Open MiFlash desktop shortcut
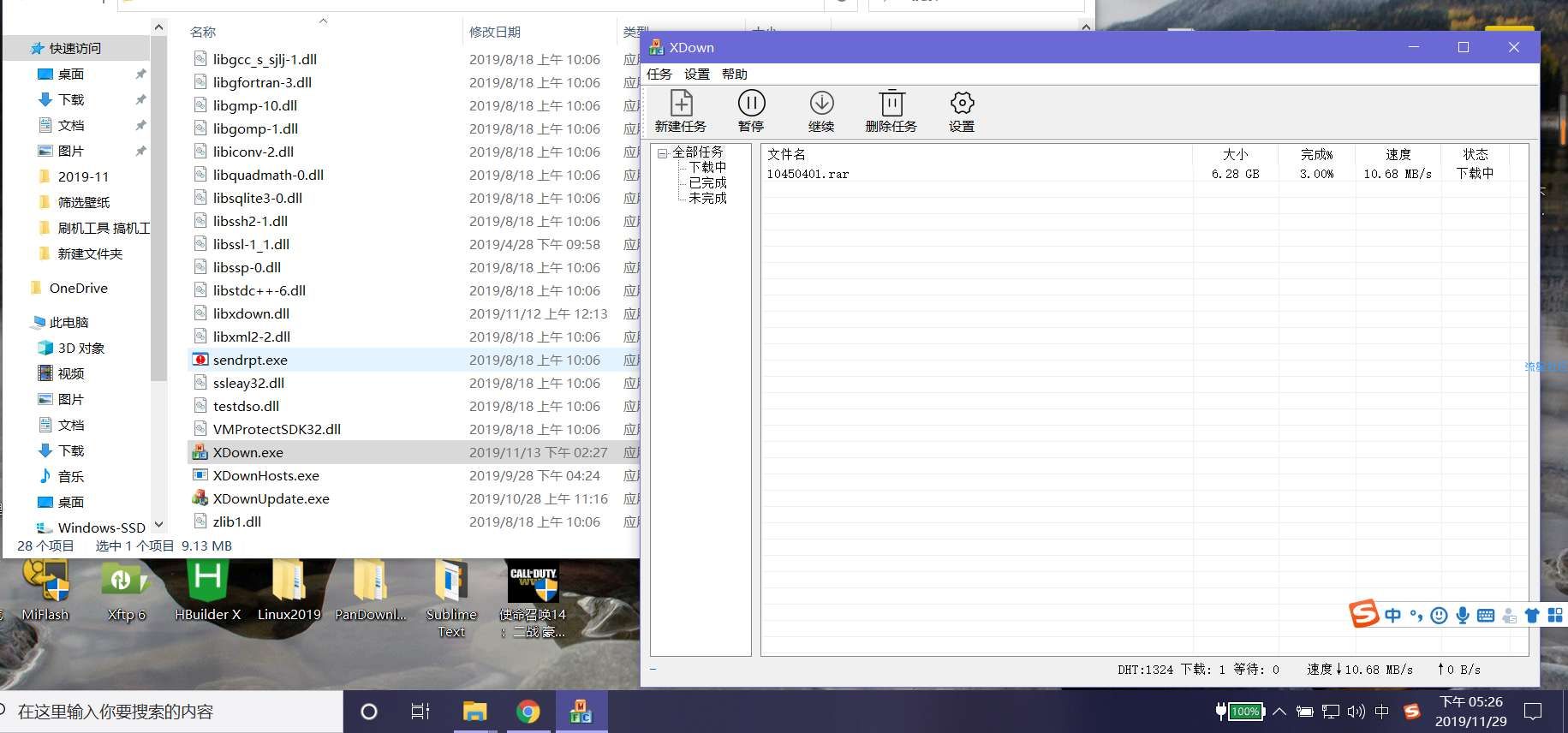 coord(45,591)
